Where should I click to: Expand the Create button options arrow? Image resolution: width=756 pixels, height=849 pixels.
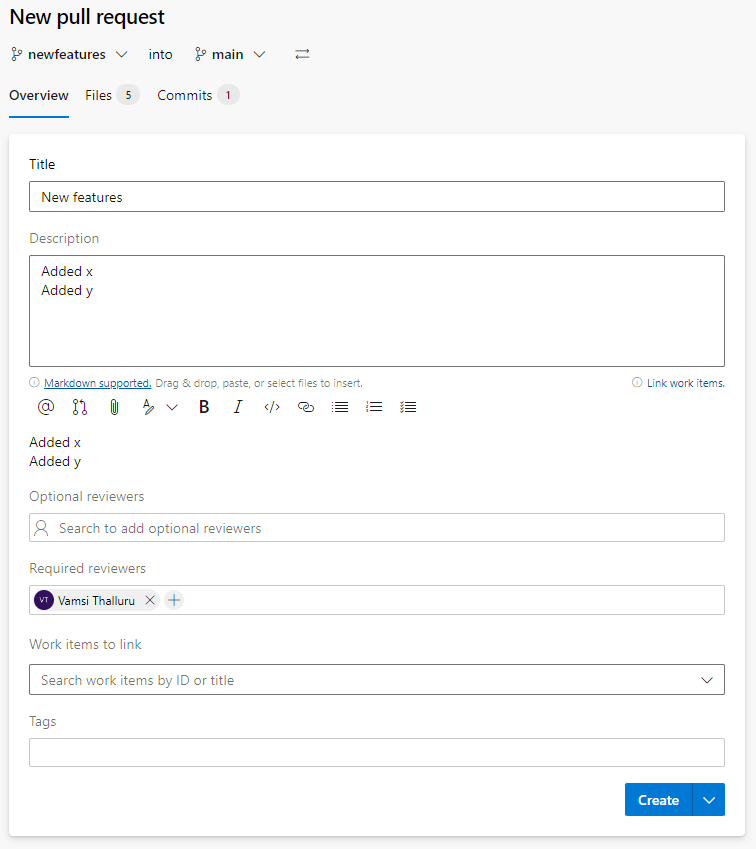pos(709,800)
